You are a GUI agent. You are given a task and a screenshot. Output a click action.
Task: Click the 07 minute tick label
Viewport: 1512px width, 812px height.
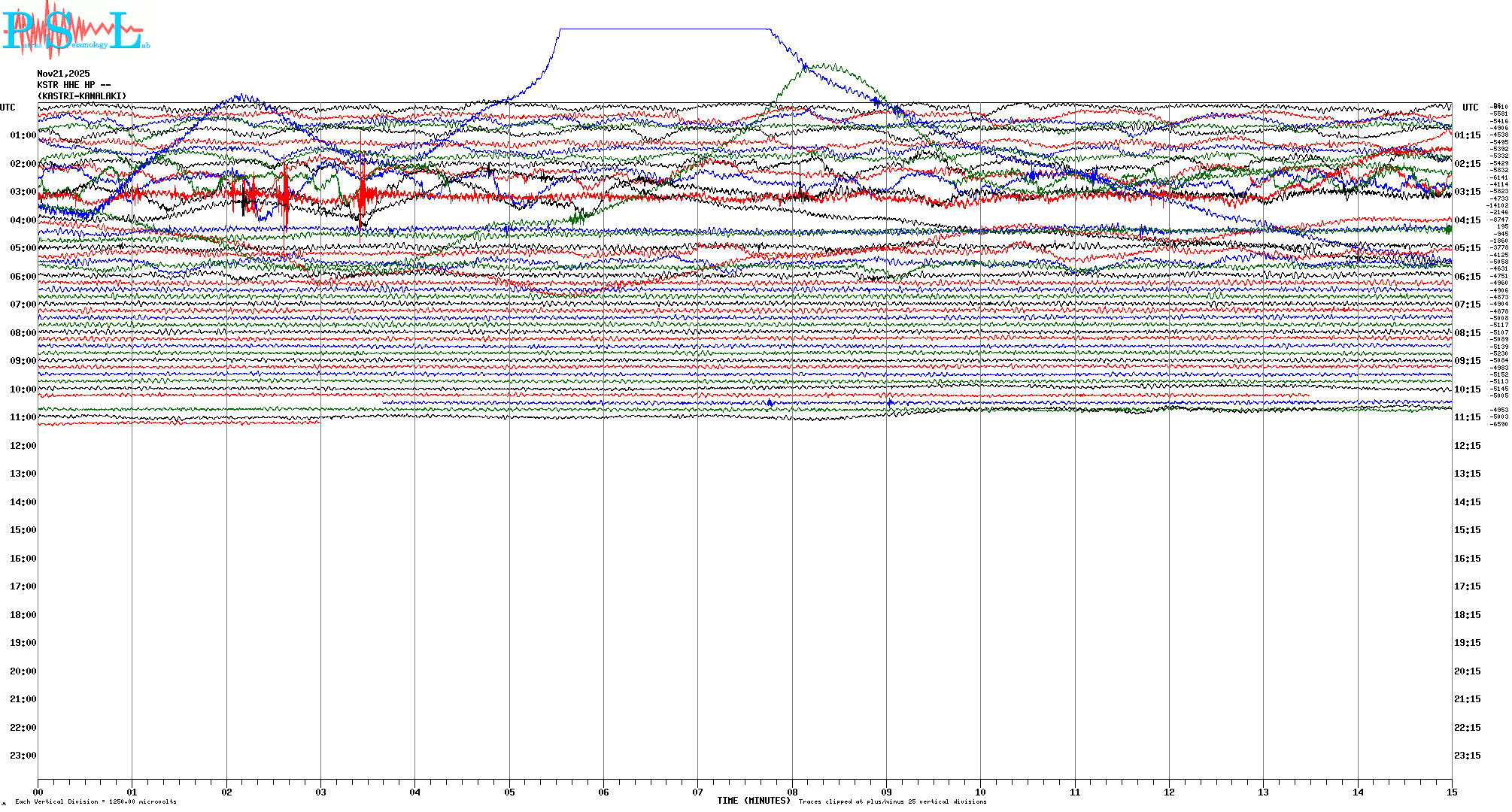tap(698, 792)
